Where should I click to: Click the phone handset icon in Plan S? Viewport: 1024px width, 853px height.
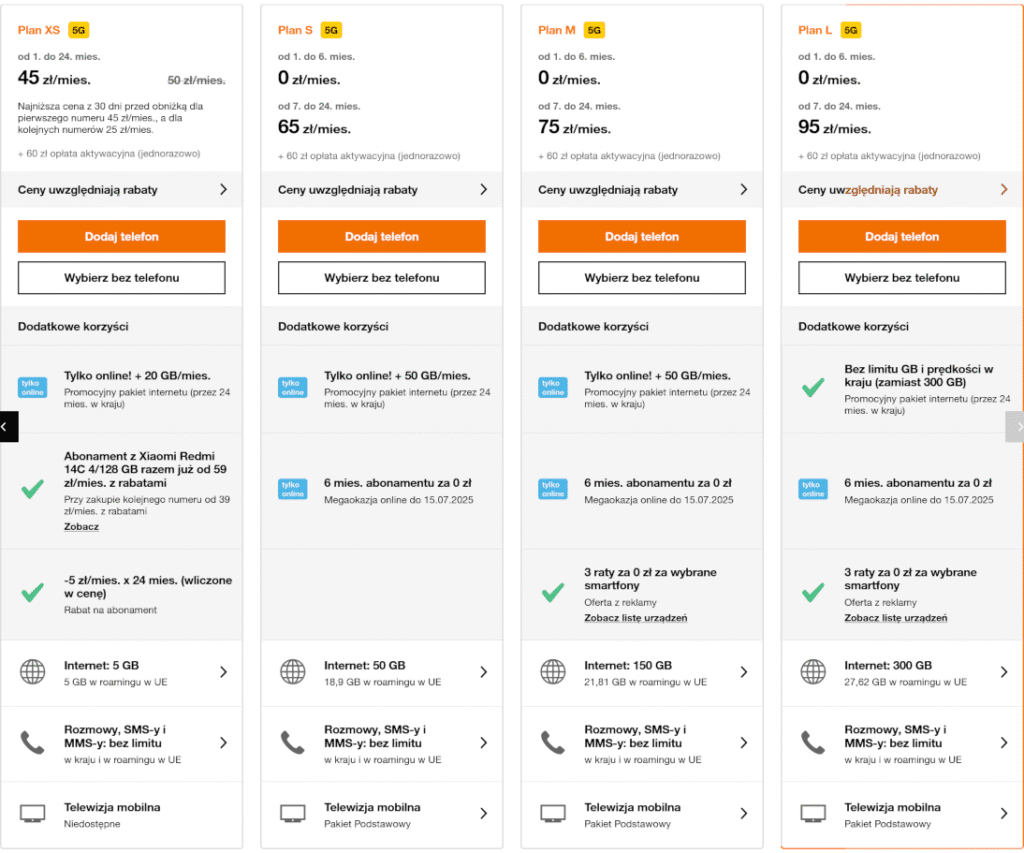pos(293,743)
